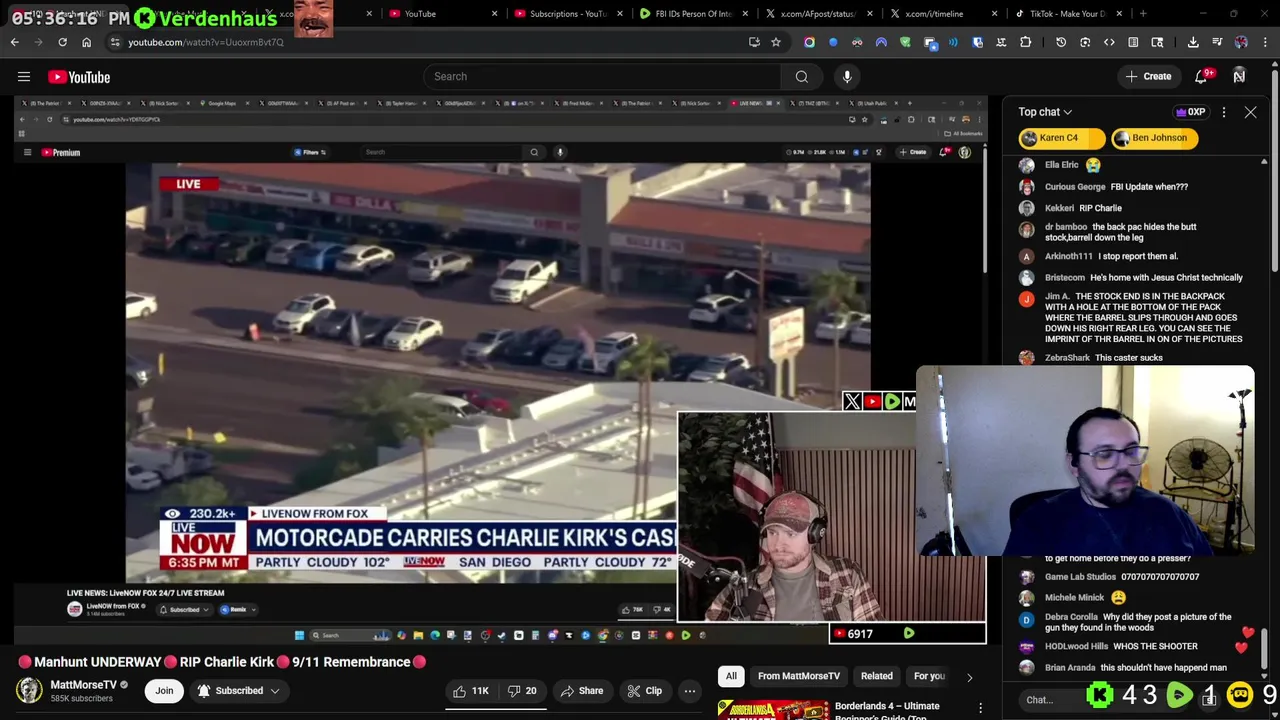This screenshot has width=1280, height=720.
Task: Open install app icon in address bar
Action: point(754,42)
